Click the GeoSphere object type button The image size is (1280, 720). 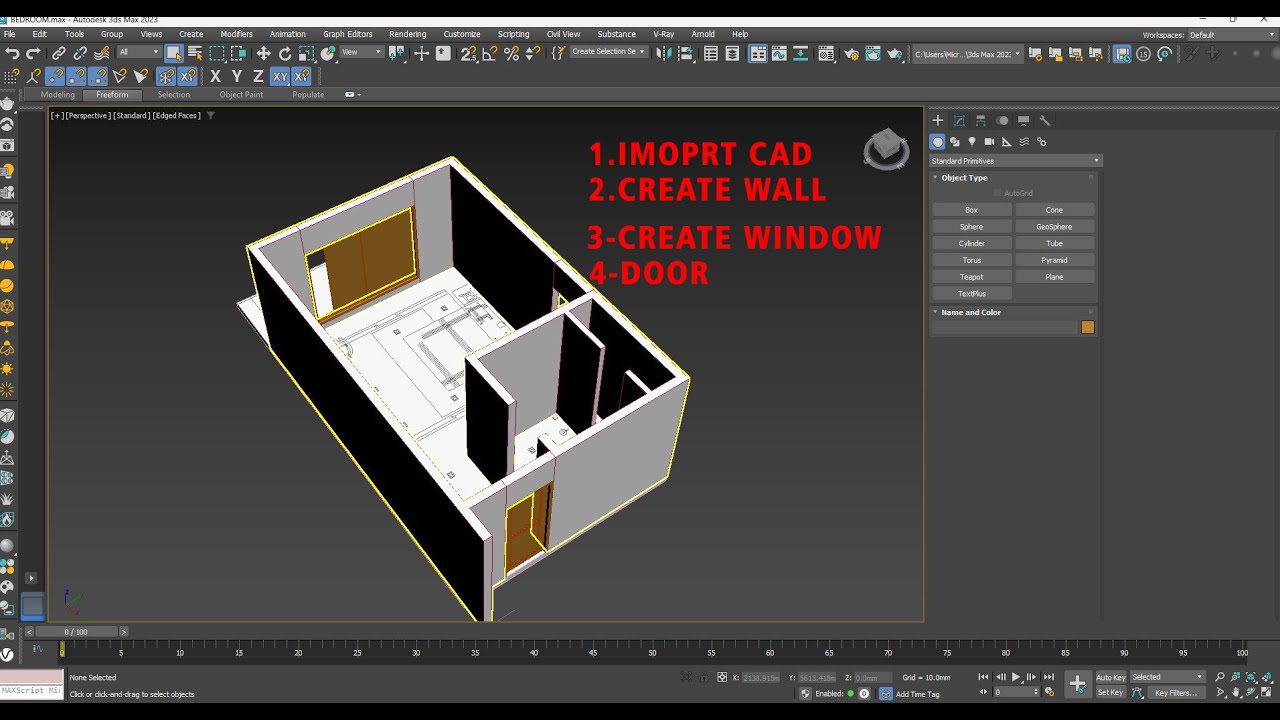pyautogui.click(x=1054, y=227)
